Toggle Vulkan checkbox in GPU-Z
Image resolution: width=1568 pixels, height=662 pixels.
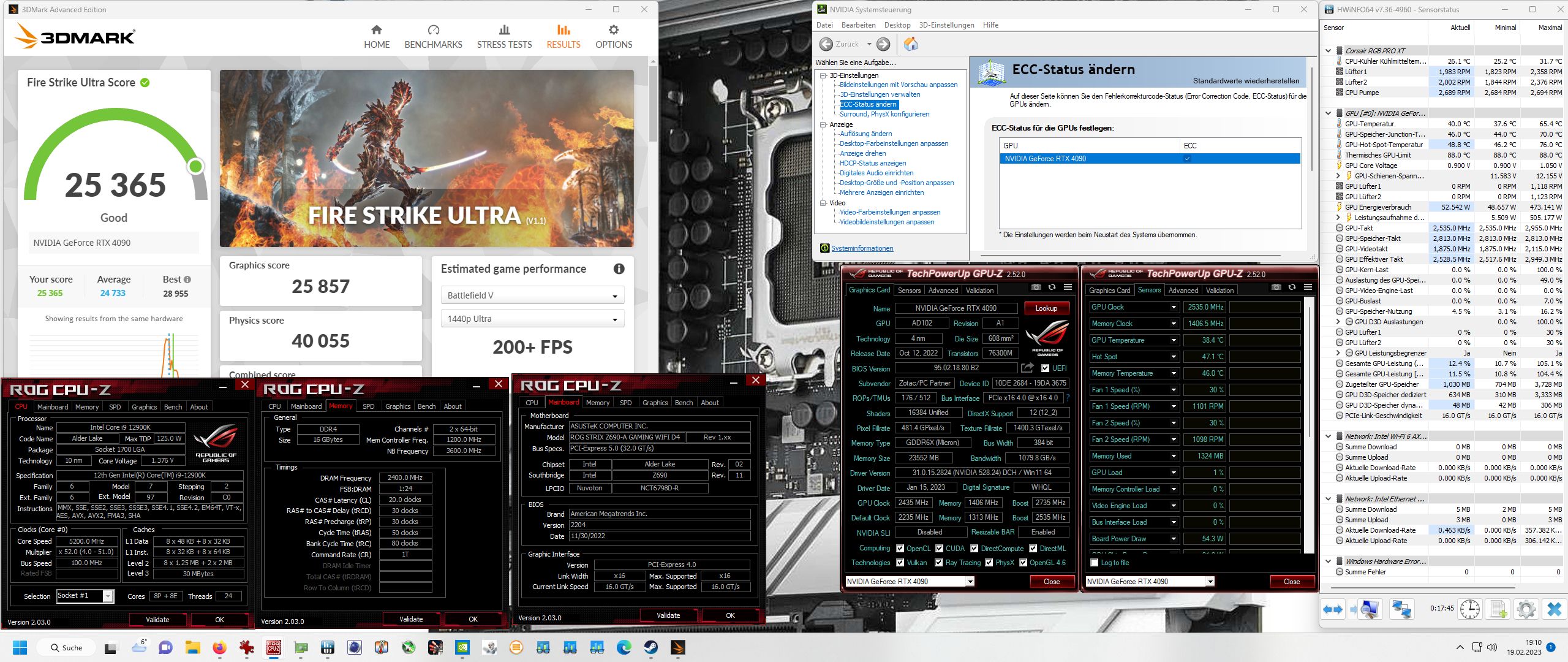900,563
